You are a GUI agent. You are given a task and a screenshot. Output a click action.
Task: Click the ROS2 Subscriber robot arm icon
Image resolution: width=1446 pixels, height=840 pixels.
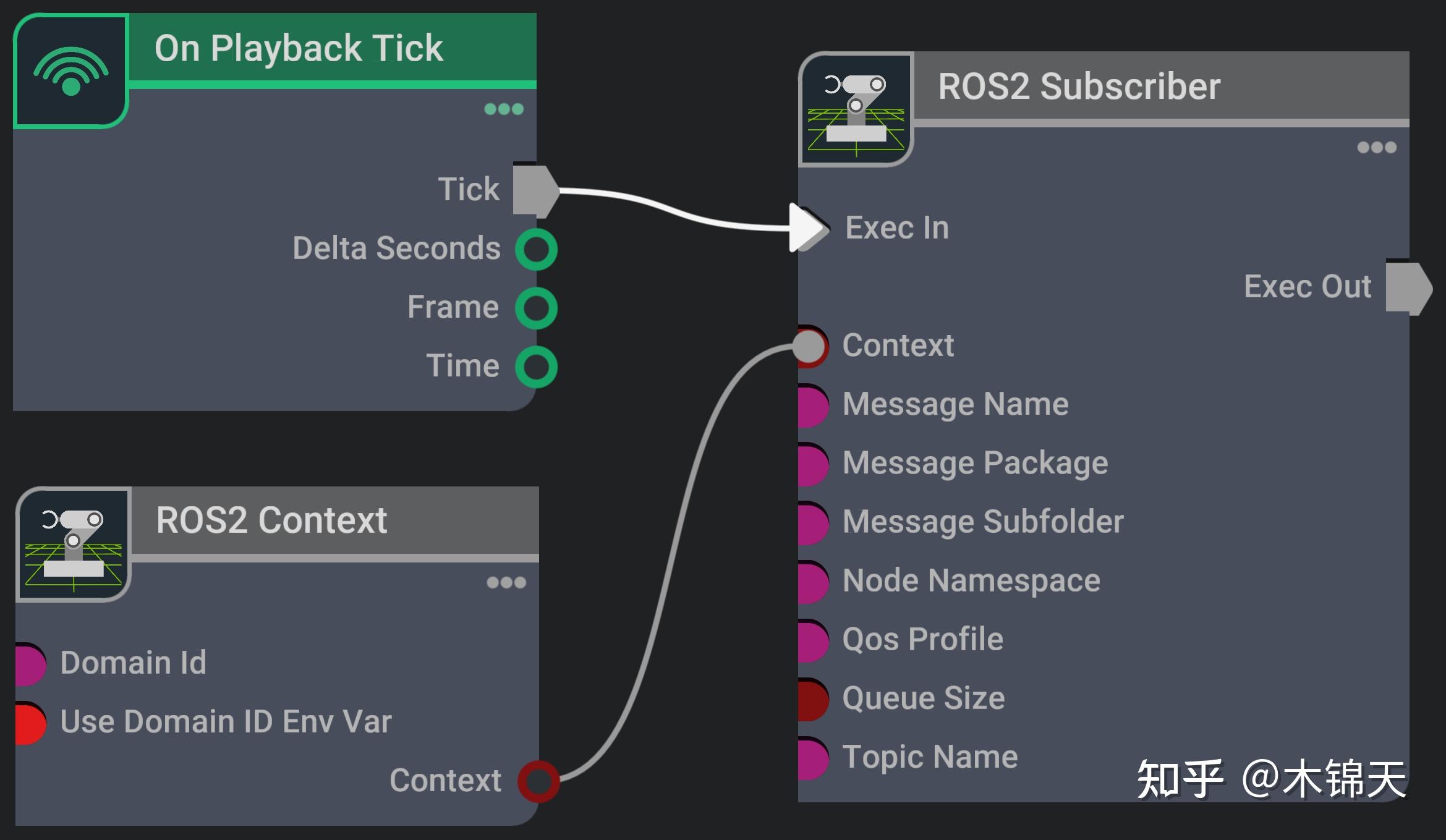point(856,108)
